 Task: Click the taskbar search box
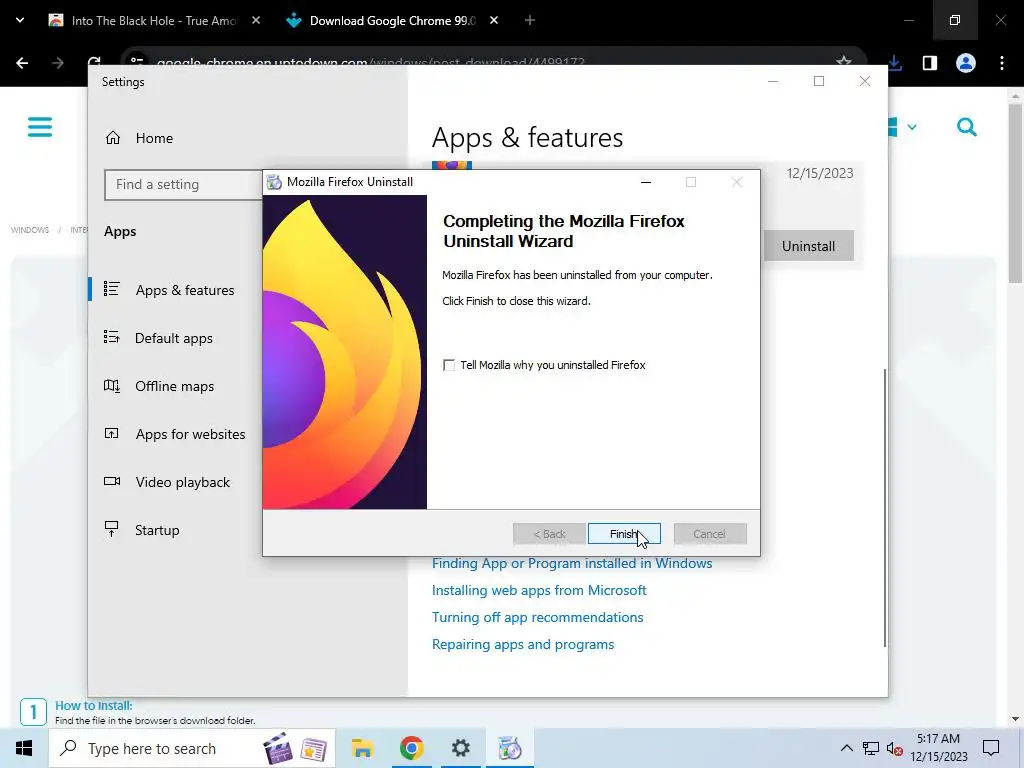coord(192,748)
